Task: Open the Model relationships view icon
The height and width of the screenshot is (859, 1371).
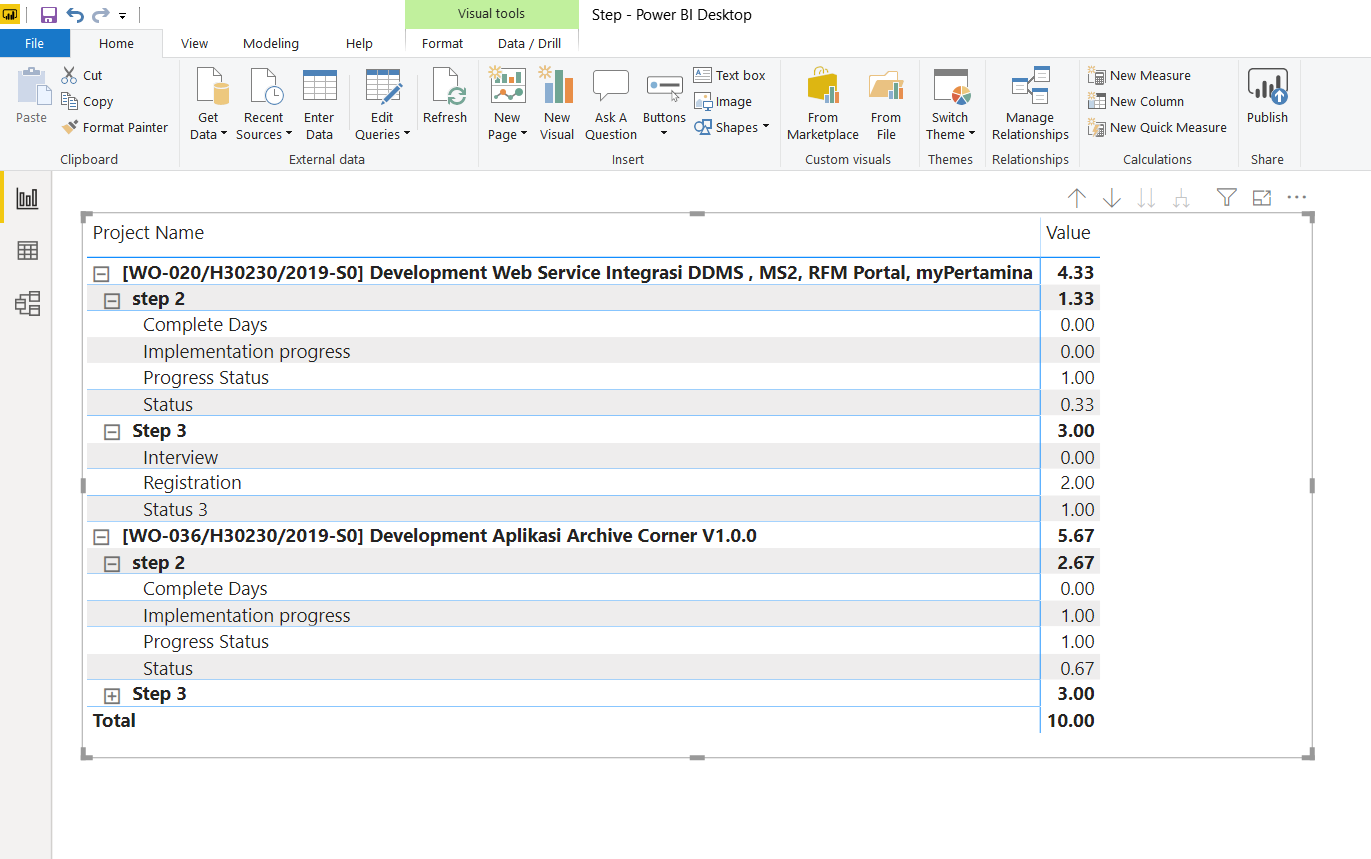Action: pos(27,304)
